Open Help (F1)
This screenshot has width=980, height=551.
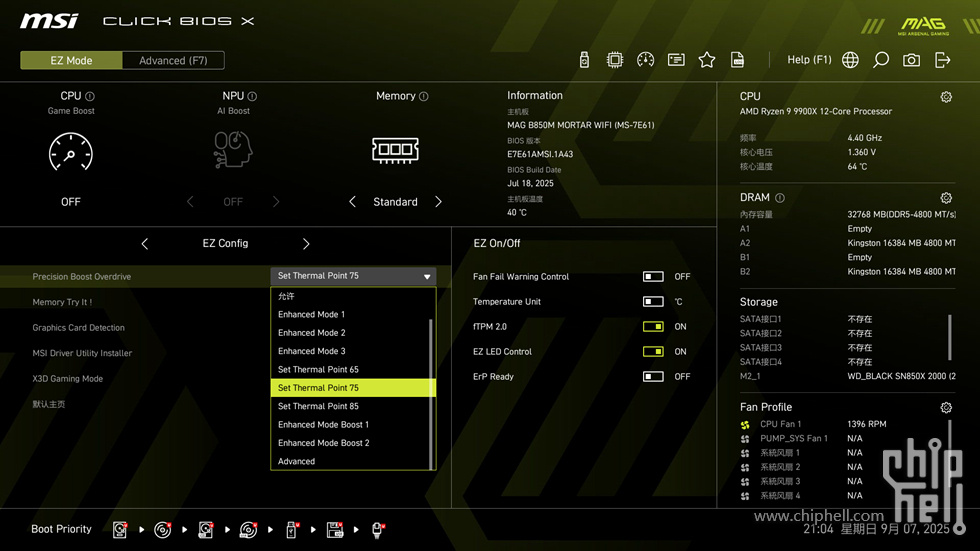point(809,60)
